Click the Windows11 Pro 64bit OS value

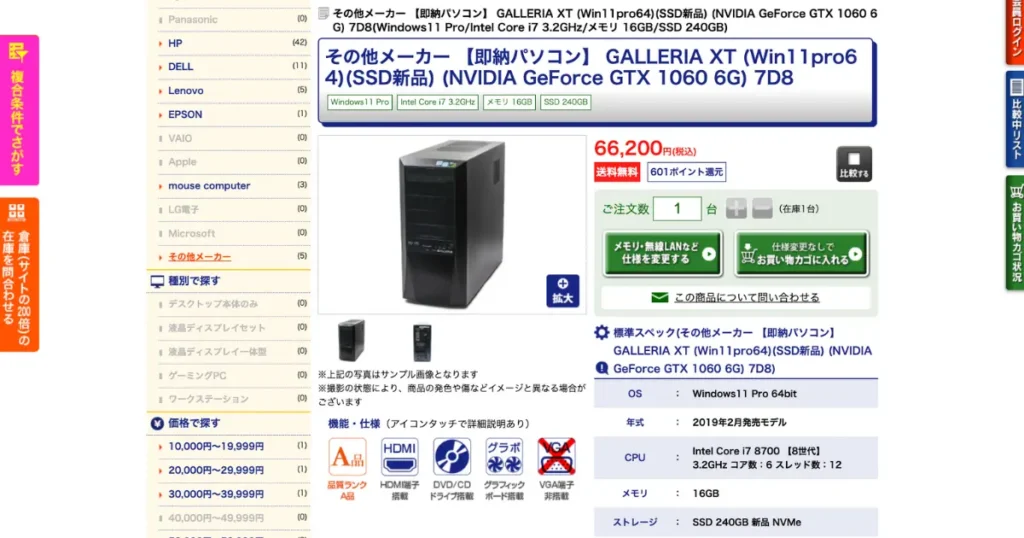[x=744, y=394]
